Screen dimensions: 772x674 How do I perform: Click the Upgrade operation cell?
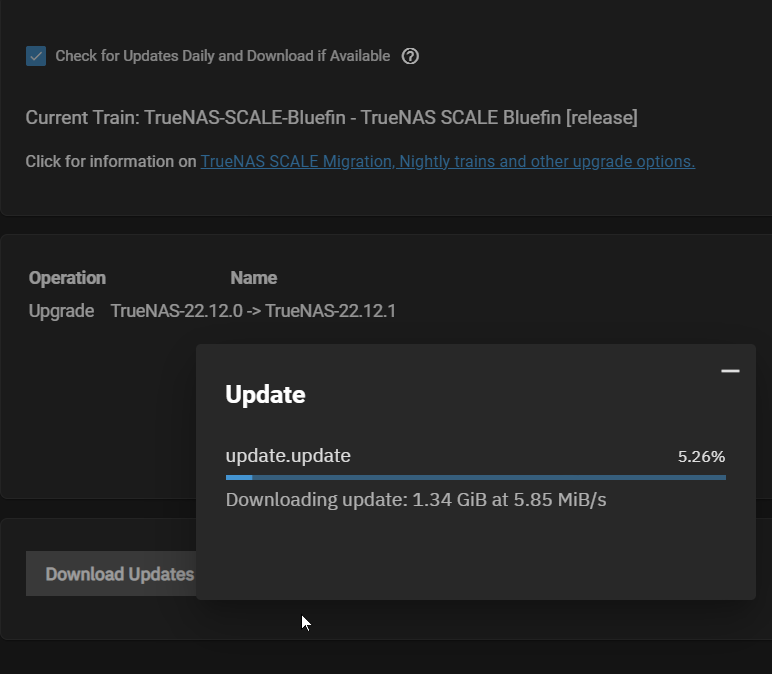click(x=62, y=311)
